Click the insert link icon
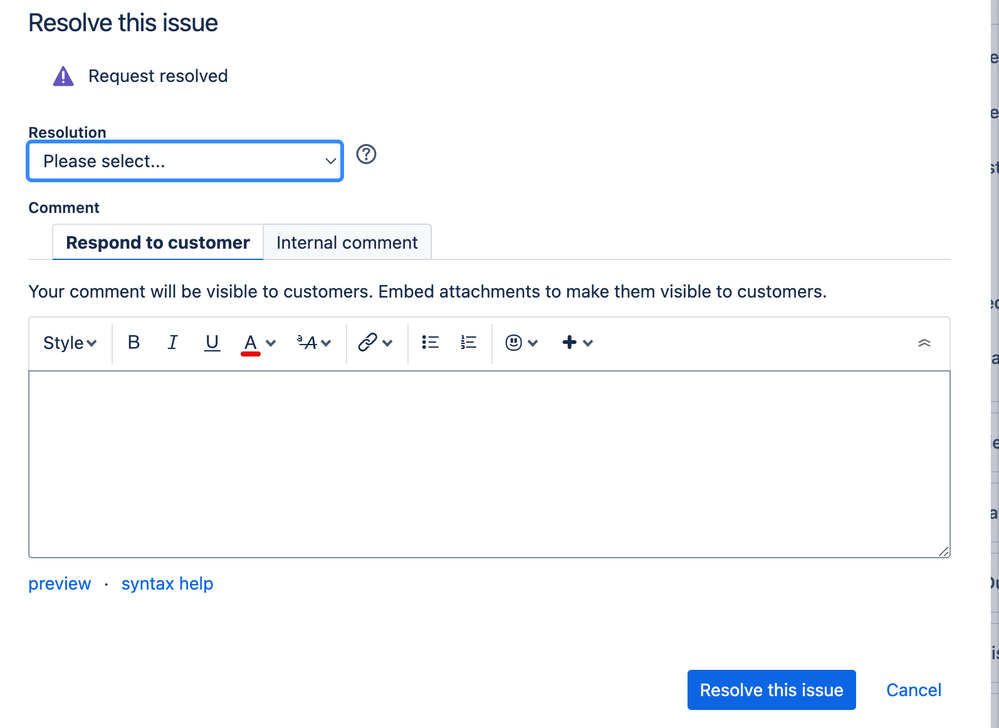Screen dimensions: 999x728 368,343
